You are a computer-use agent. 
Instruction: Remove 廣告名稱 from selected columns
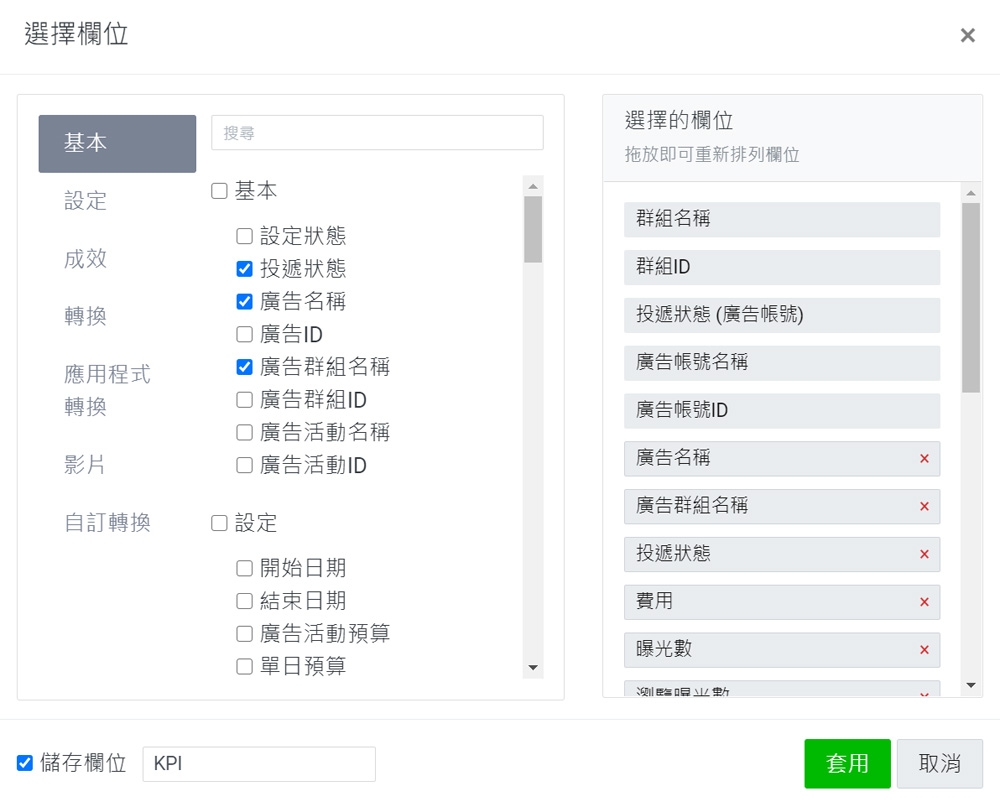pos(924,458)
